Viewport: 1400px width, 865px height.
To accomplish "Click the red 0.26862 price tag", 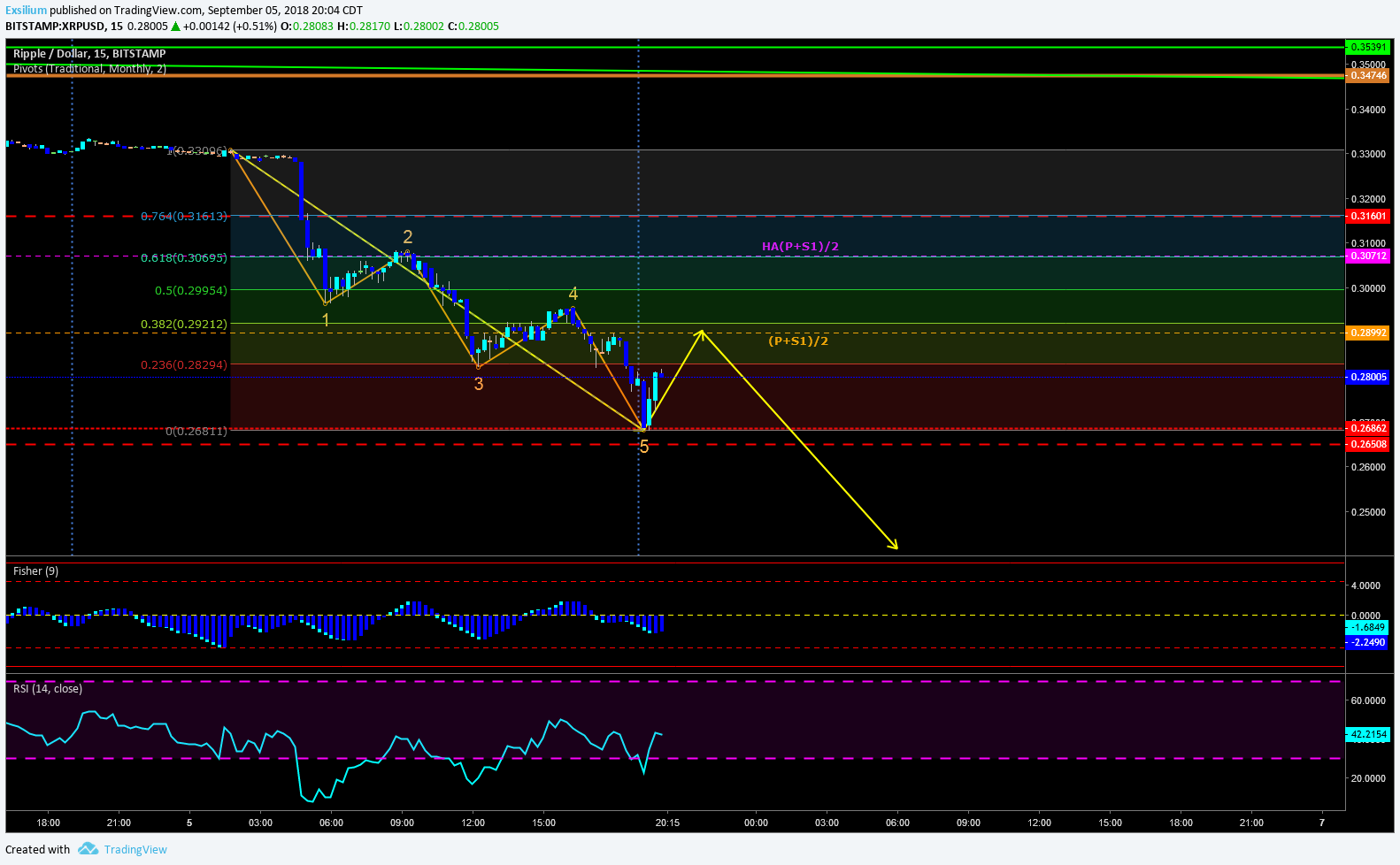I will (1367, 428).
